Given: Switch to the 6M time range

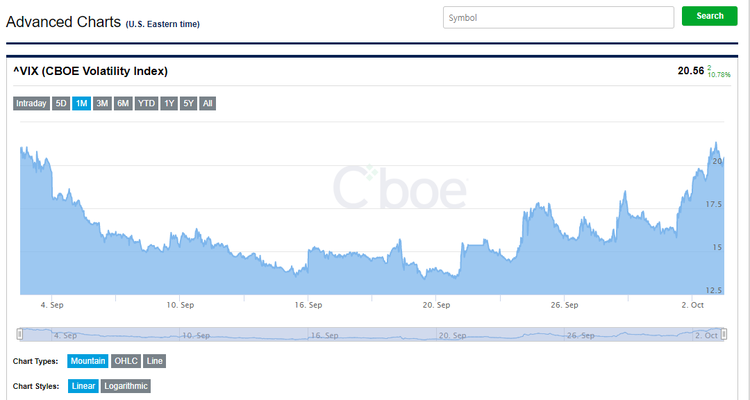Looking at the screenshot, I should [123, 103].
